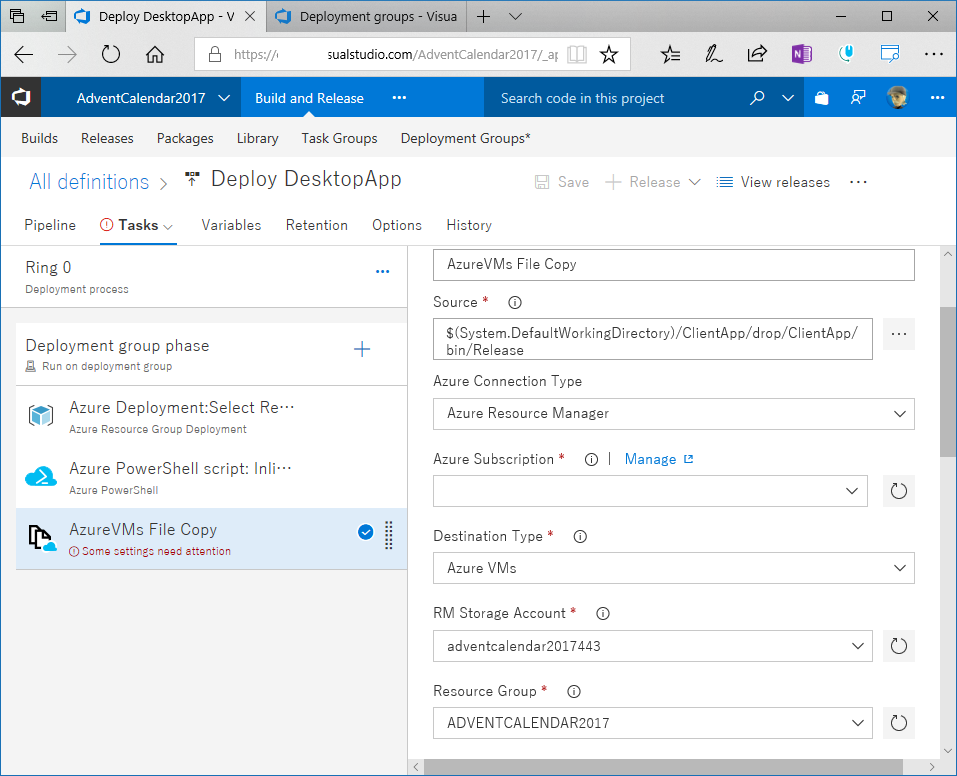The width and height of the screenshot is (957, 776).
Task: Open web notes pen icon
Action: pyautogui.click(x=713, y=54)
